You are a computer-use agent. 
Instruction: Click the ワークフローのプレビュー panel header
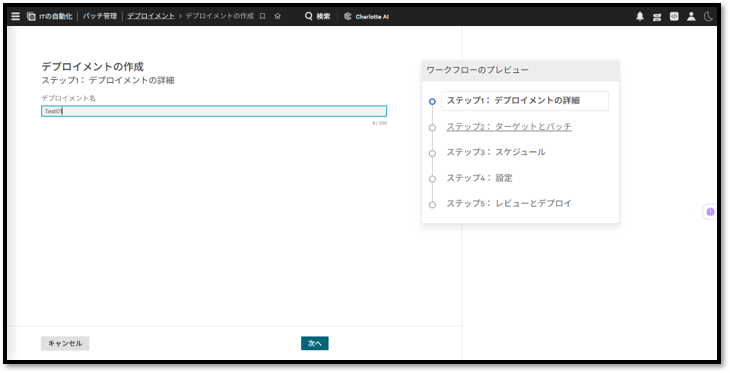pyautogui.click(x=520, y=70)
